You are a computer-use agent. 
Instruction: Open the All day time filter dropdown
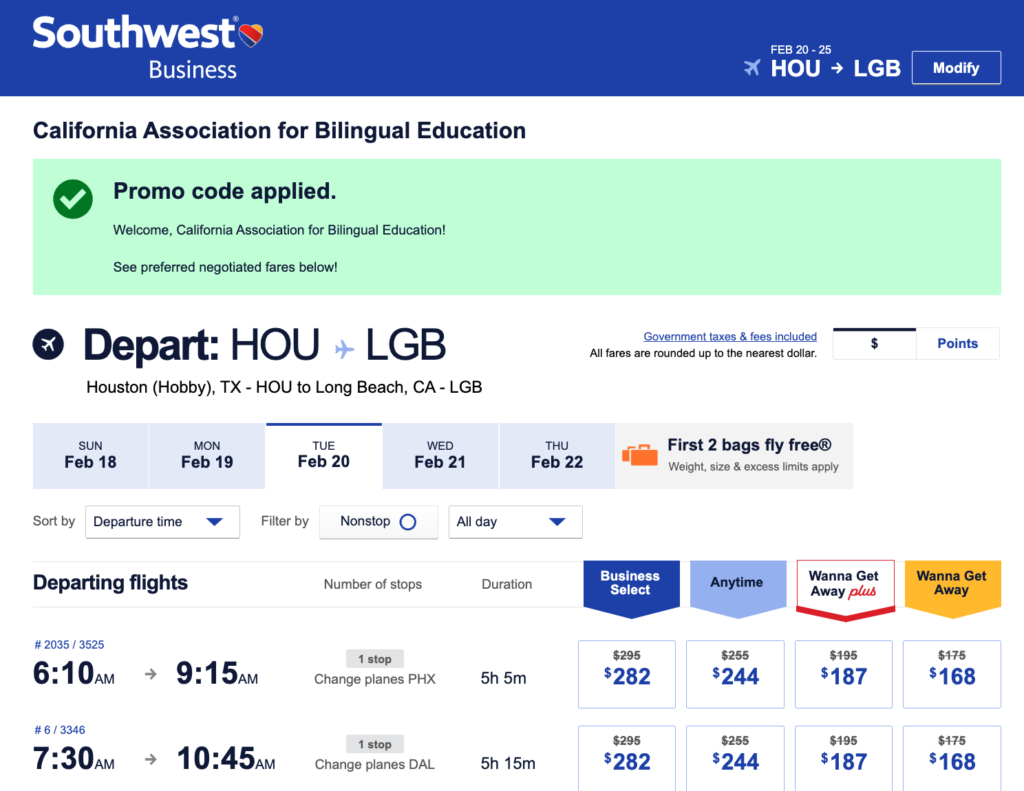[x=514, y=521]
